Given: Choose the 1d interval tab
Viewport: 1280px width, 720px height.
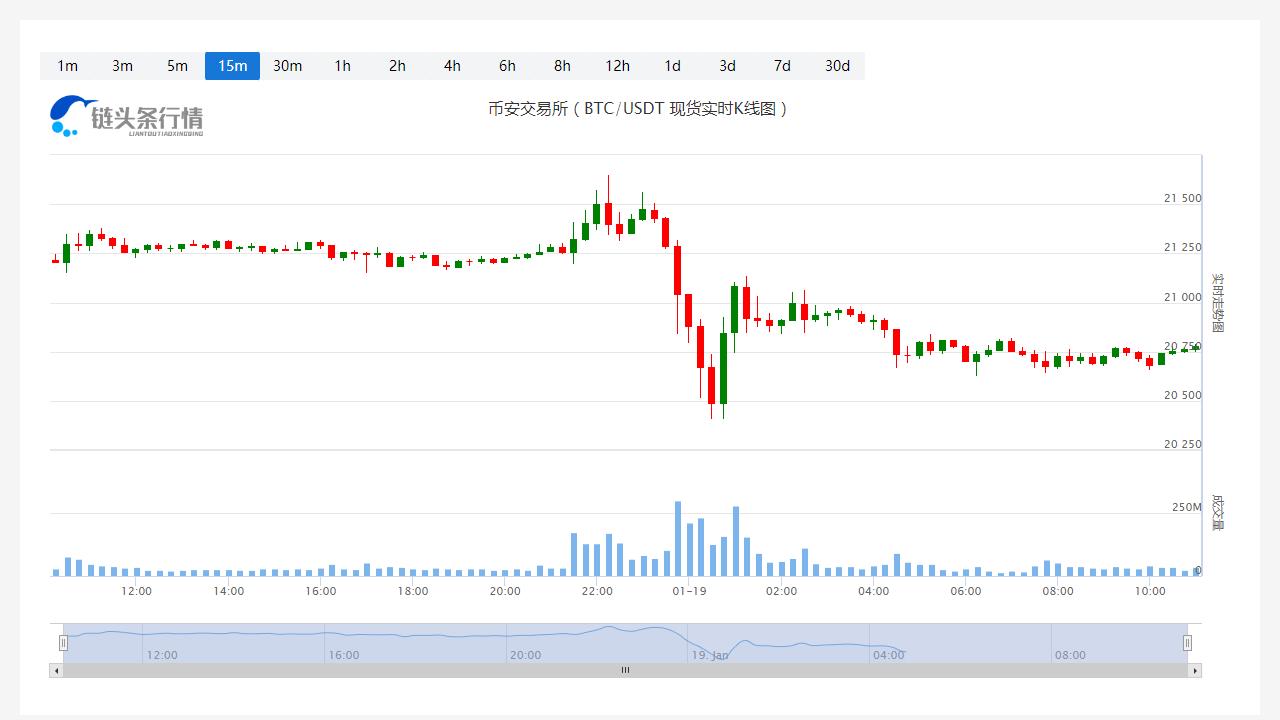Looking at the screenshot, I should 672,66.
